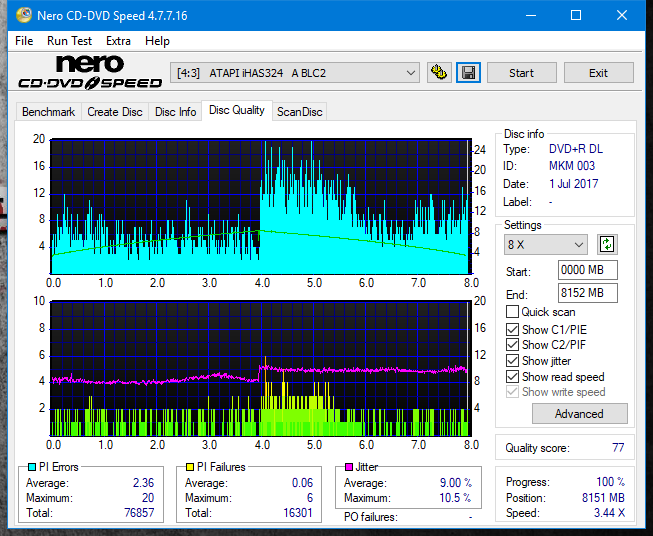Toggle Show jitter checkbox
The image size is (653, 536).
pyautogui.click(x=512, y=361)
